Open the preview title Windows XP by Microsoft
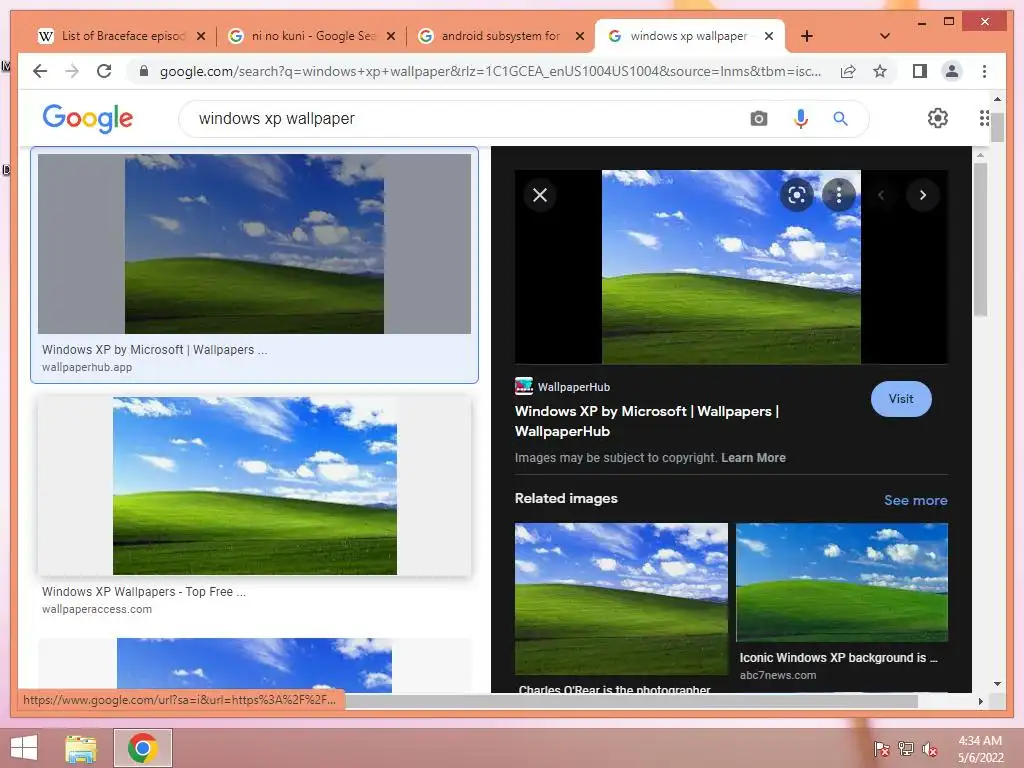 [x=647, y=421]
